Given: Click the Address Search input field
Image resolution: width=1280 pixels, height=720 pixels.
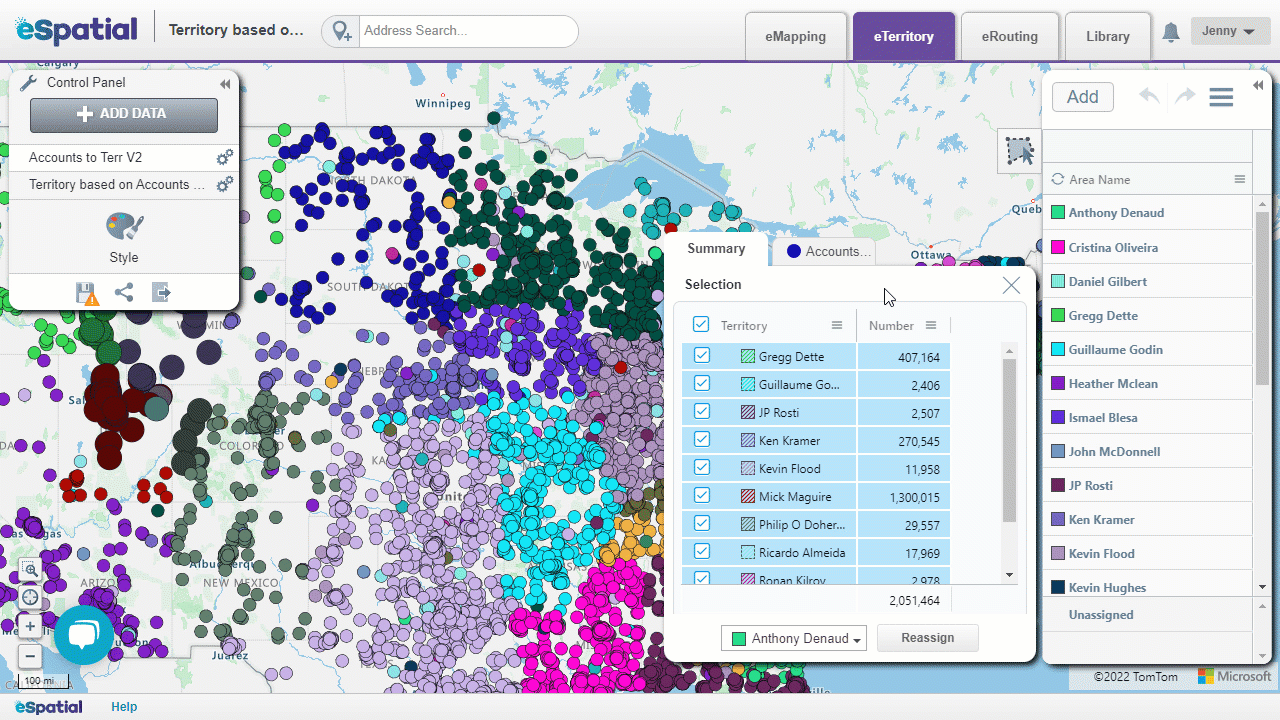Looking at the screenshot, I should [468, 31].
